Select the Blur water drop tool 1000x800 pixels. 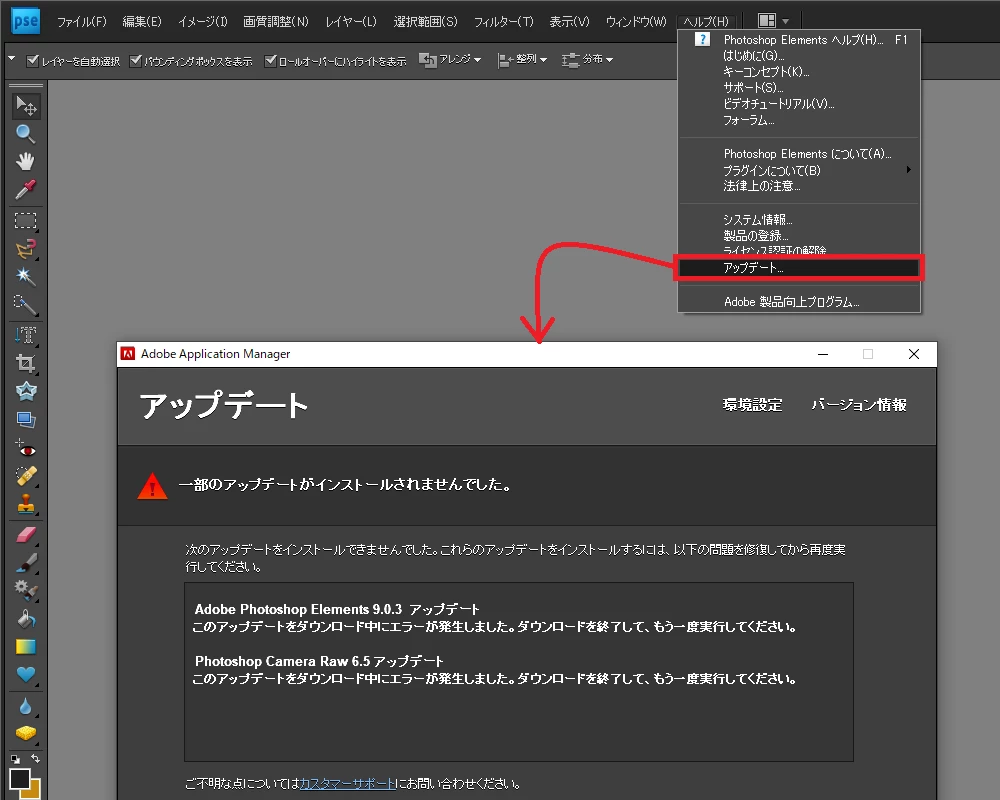pos(26,706)
